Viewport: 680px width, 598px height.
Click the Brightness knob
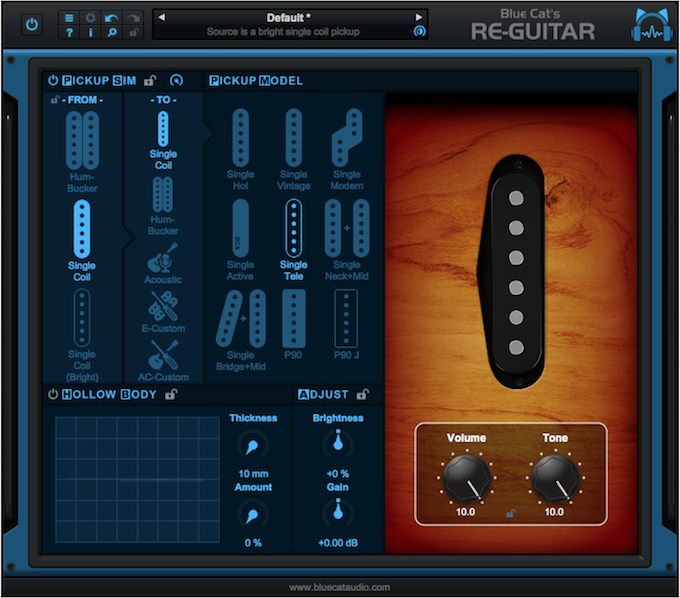click(338, 444)
